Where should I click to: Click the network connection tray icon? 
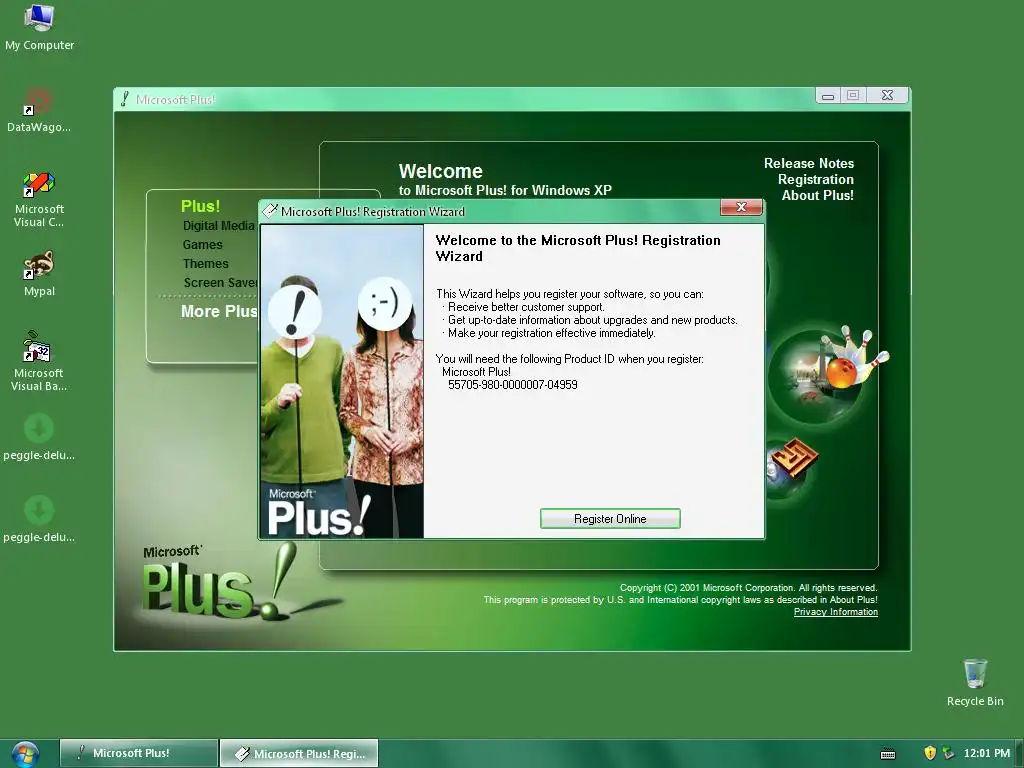coord(948,753)
